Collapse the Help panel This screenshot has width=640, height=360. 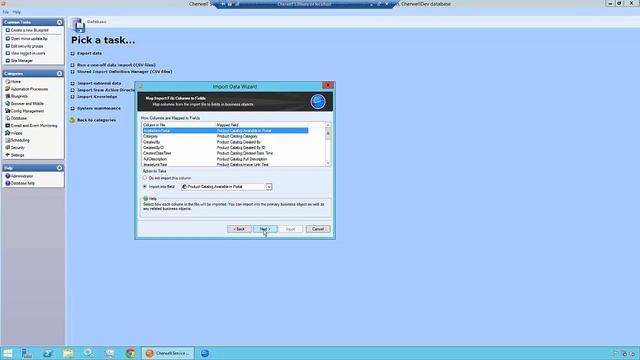pyautogui.click(x=60, y=168)
